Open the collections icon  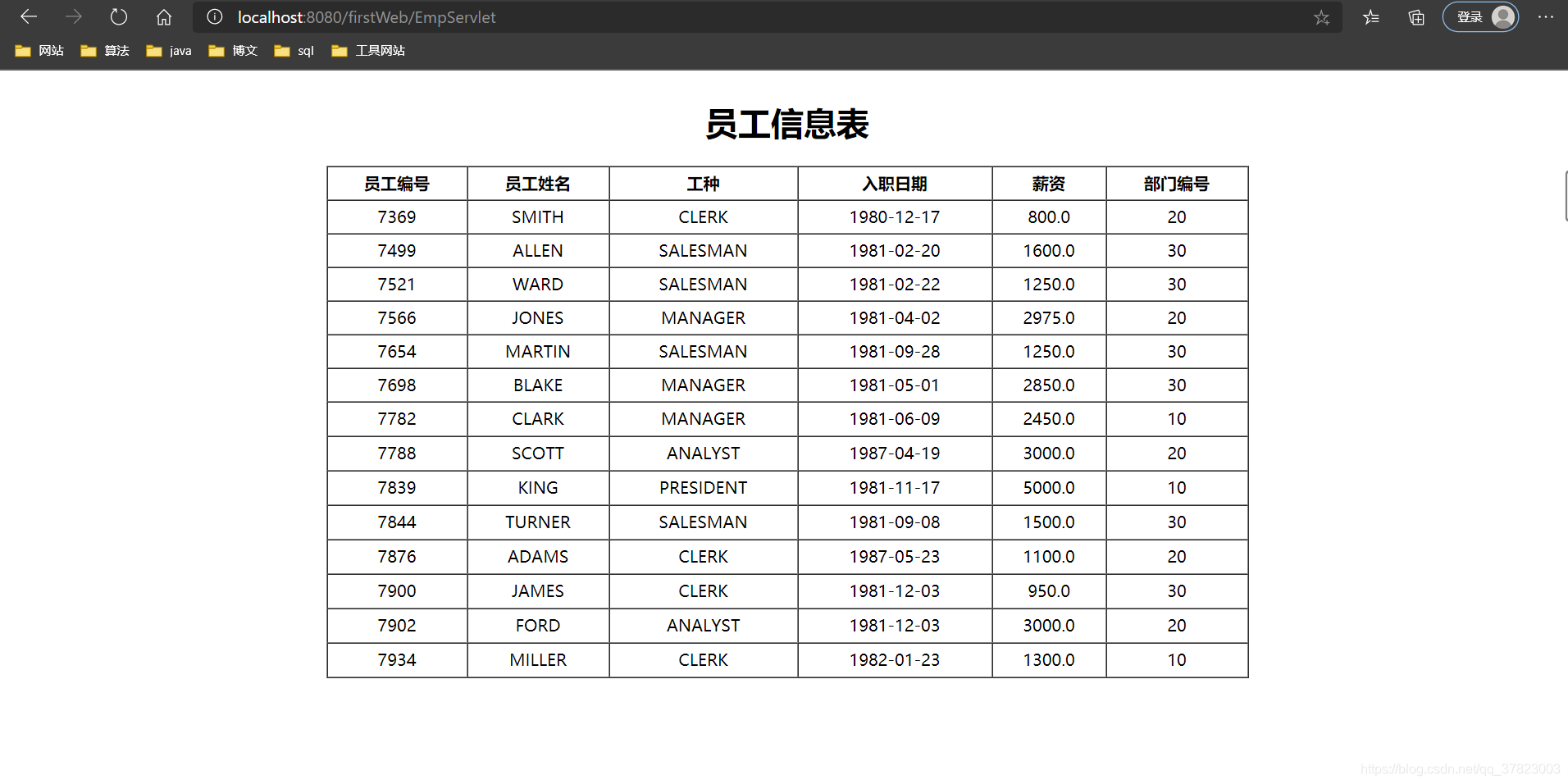point(1416,17)
